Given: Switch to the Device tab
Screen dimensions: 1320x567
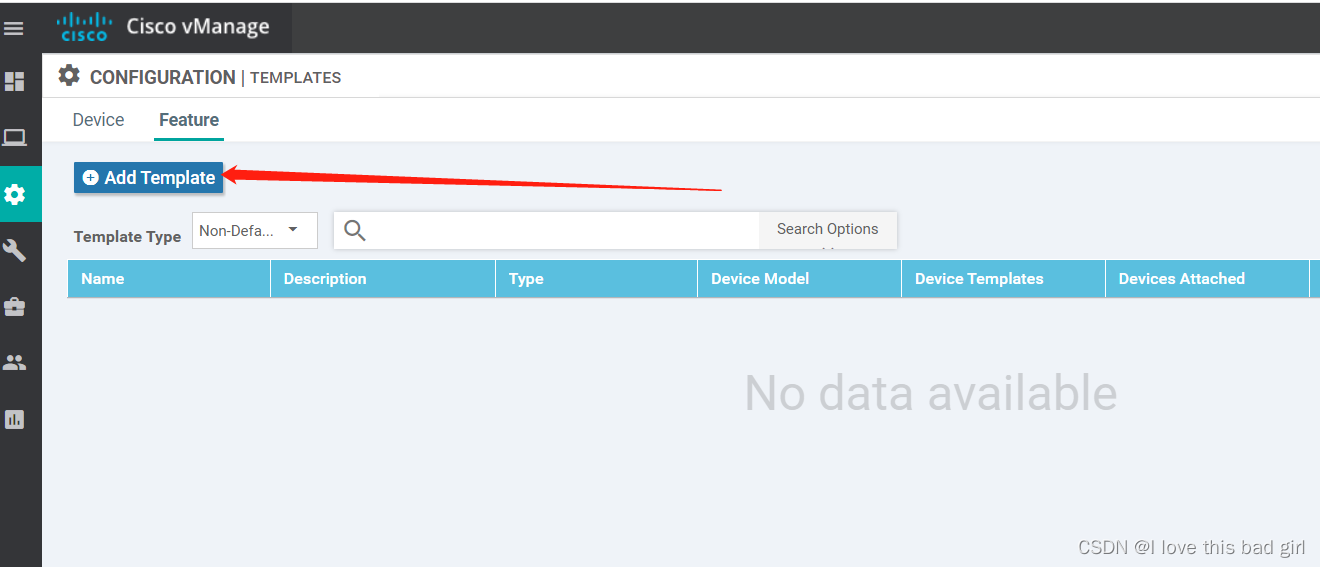Looking at the screenshot, I should tap(98, 120).
